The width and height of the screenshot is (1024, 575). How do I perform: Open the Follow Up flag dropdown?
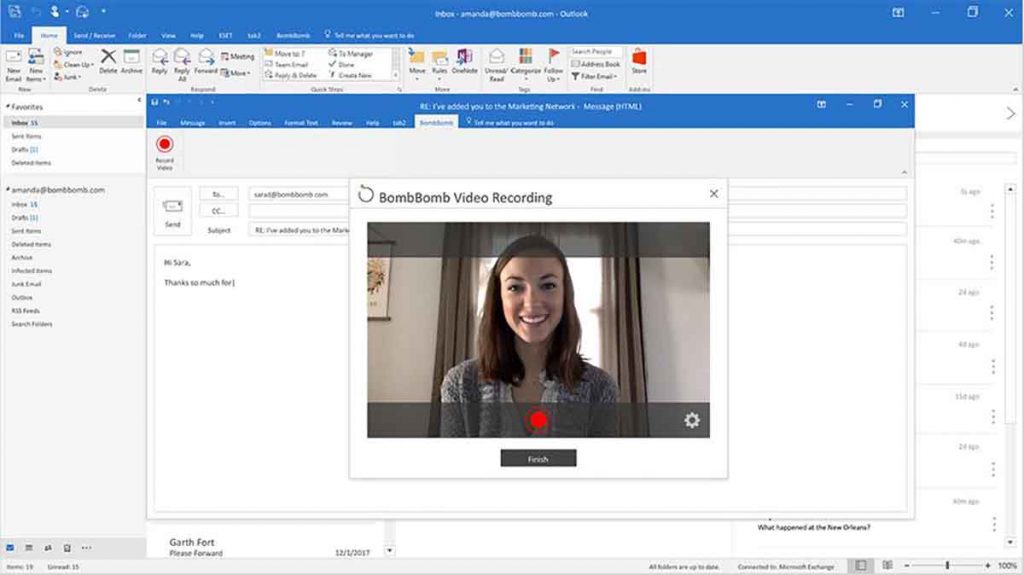pyautogui.click(x=553, y=65)
